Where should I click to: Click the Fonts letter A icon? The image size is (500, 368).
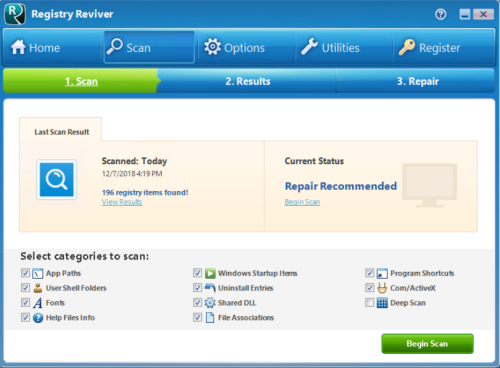pos(38,303)
